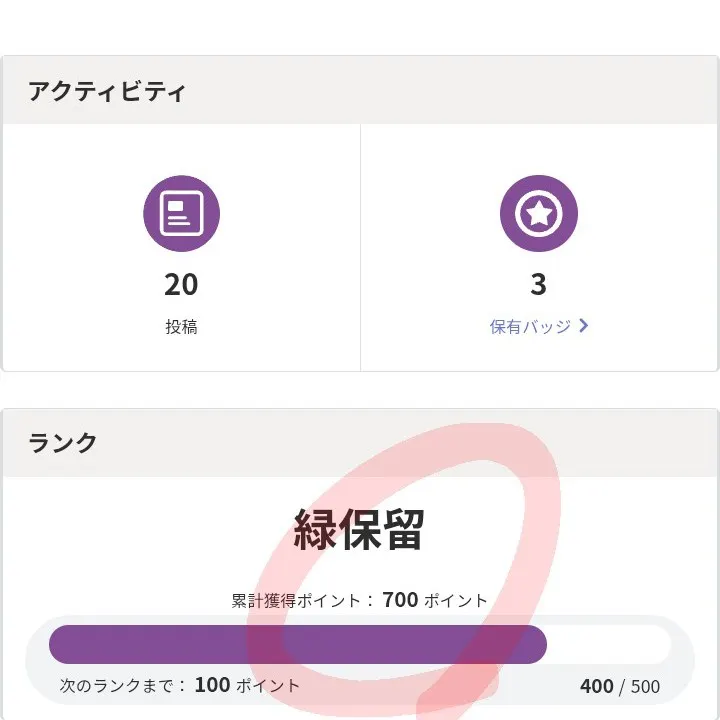Click the white document glyph in post icon
Screen dimensions: 720x720
click(x=181, y=213)
